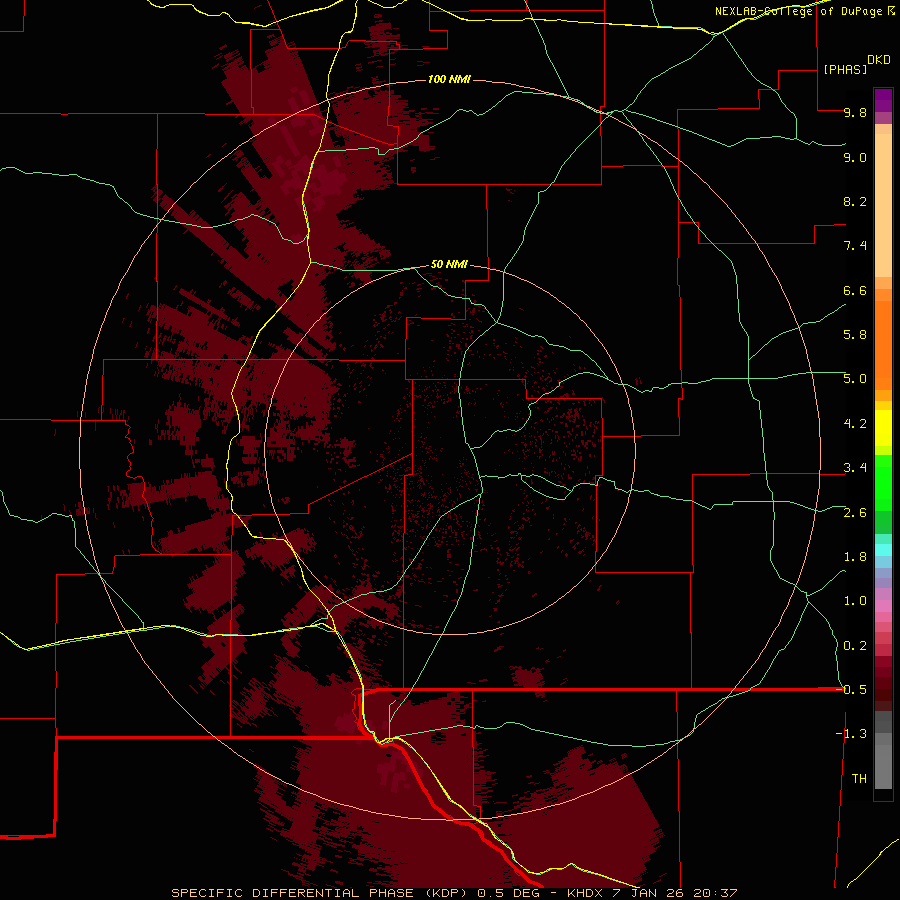The image size is (900, 900).
Task: Click the purple top segment of color scale
Action: click(883, 100)
